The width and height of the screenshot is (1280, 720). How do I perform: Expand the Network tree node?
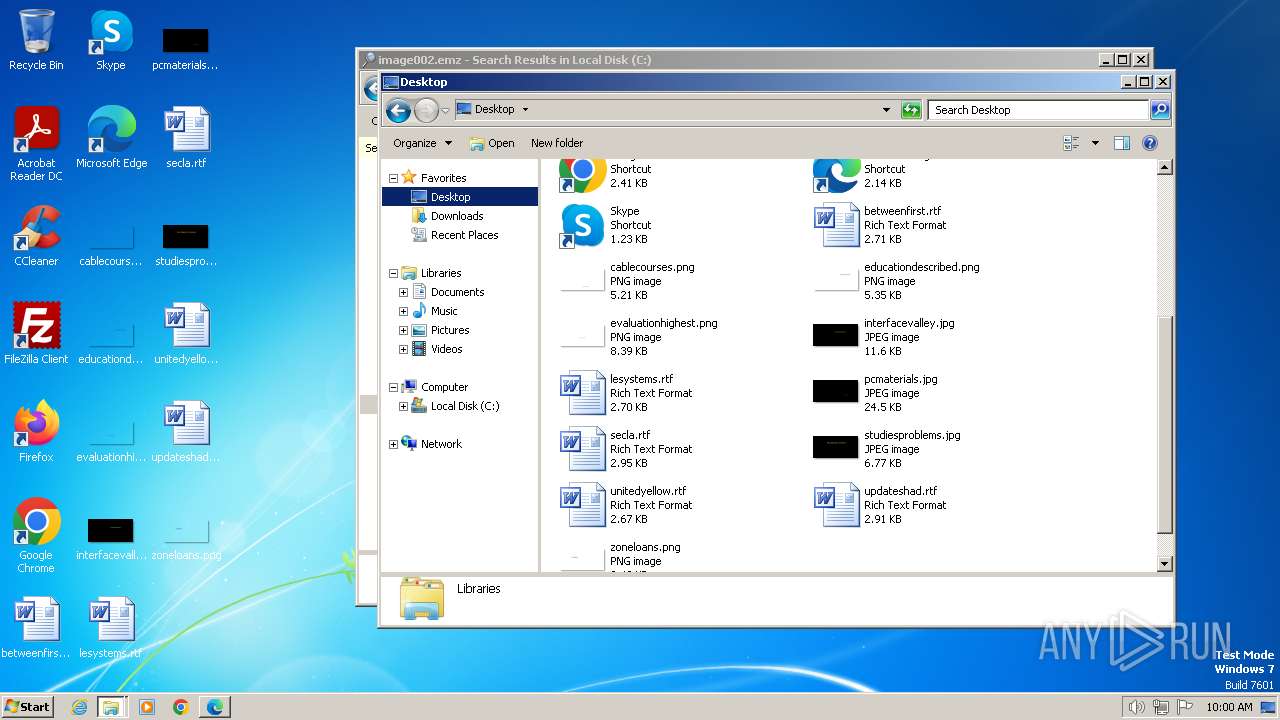(393, 444)
